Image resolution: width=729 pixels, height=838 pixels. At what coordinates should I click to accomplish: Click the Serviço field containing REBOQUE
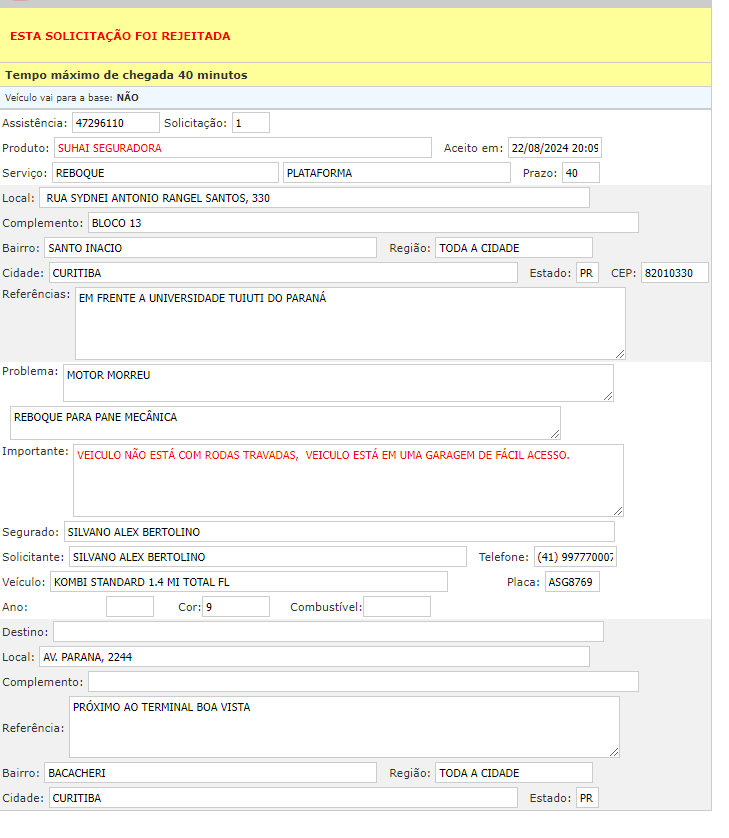[165, 173]
